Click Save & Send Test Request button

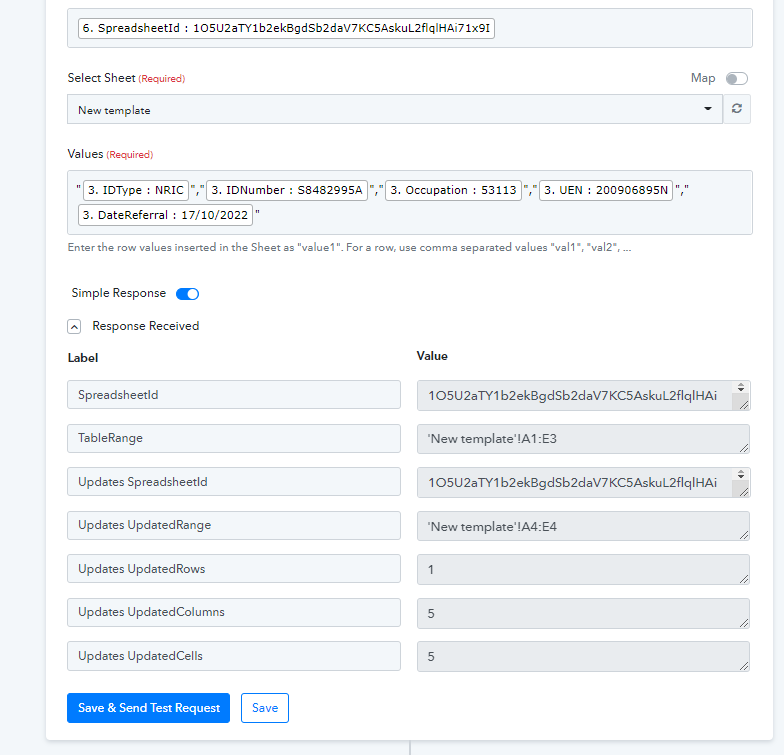pyautogui.click(x=148, y=708)
